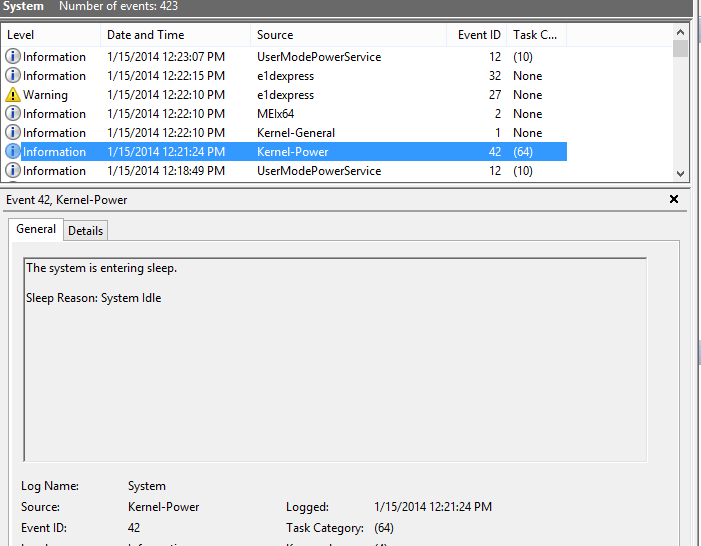This screenshot has height=546, width=701.
Task: Click the info icon for the 12:23:07 PM UserModePowerService event
Action: tap(13, 57)
